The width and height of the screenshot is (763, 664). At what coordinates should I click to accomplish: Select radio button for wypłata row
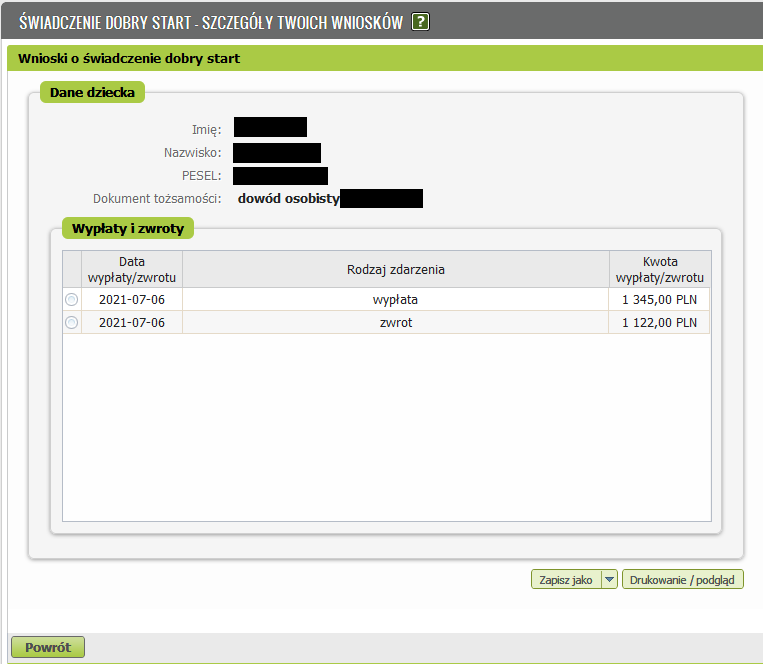point(72,300)
